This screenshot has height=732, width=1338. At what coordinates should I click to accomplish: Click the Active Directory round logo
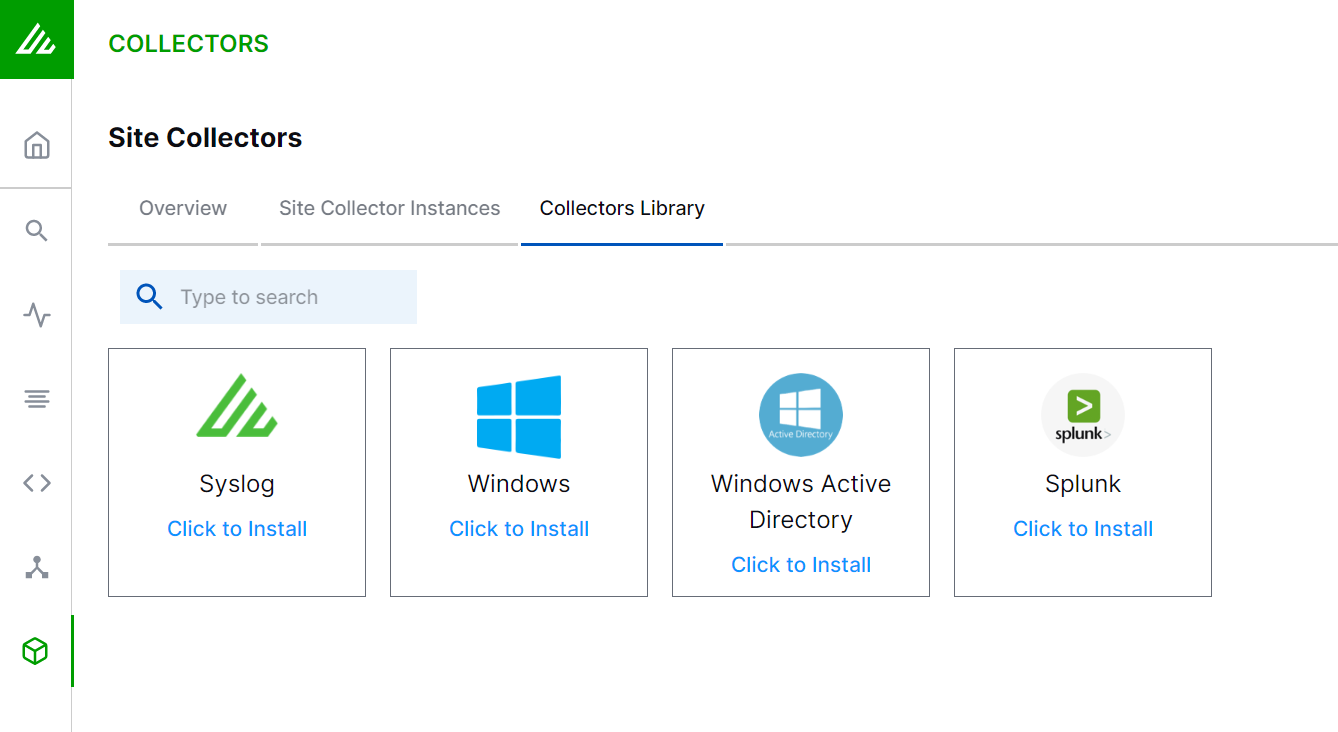(801, 415)
